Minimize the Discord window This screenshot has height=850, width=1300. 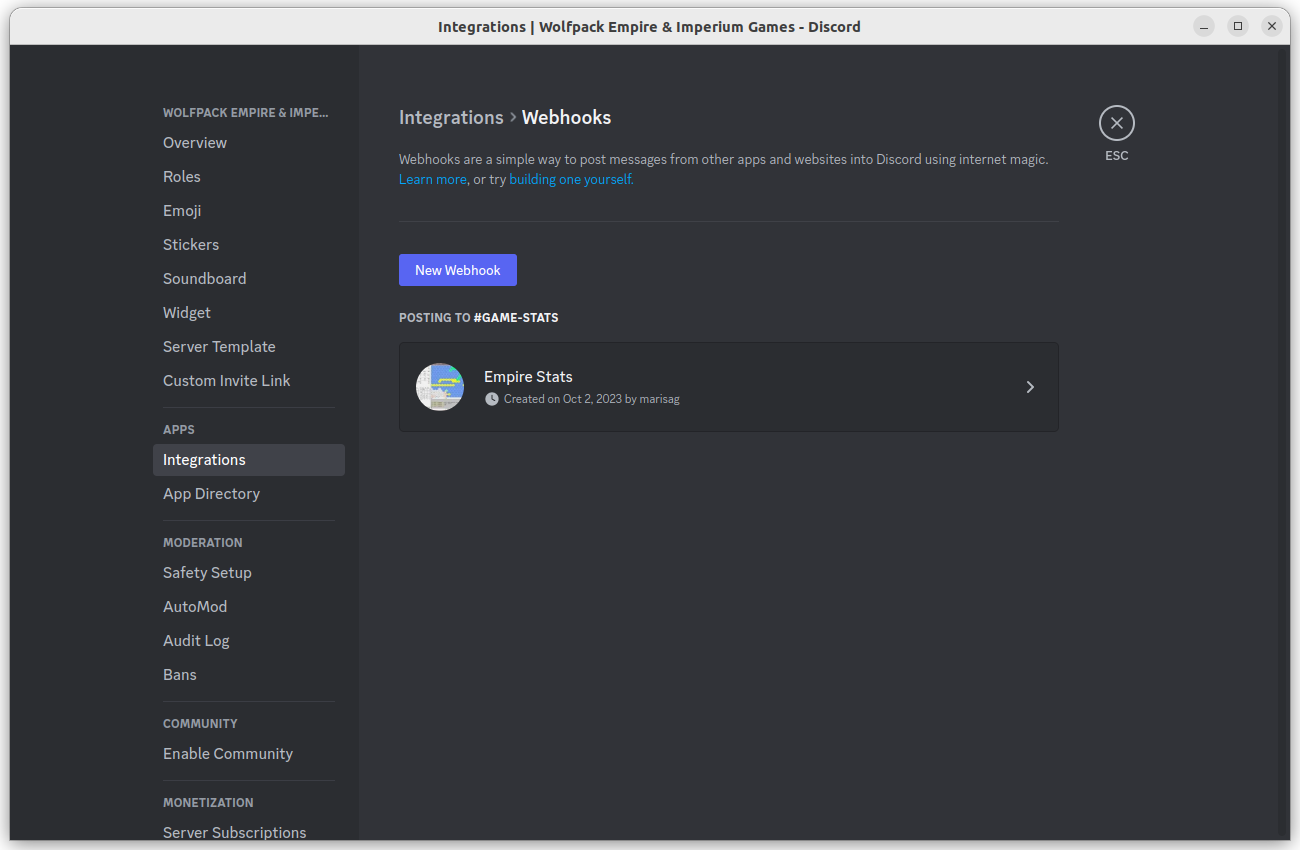tap(1204, 26)
